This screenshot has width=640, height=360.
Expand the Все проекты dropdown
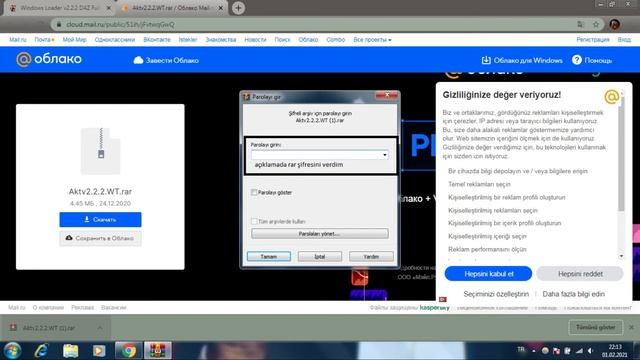(372, 40)
